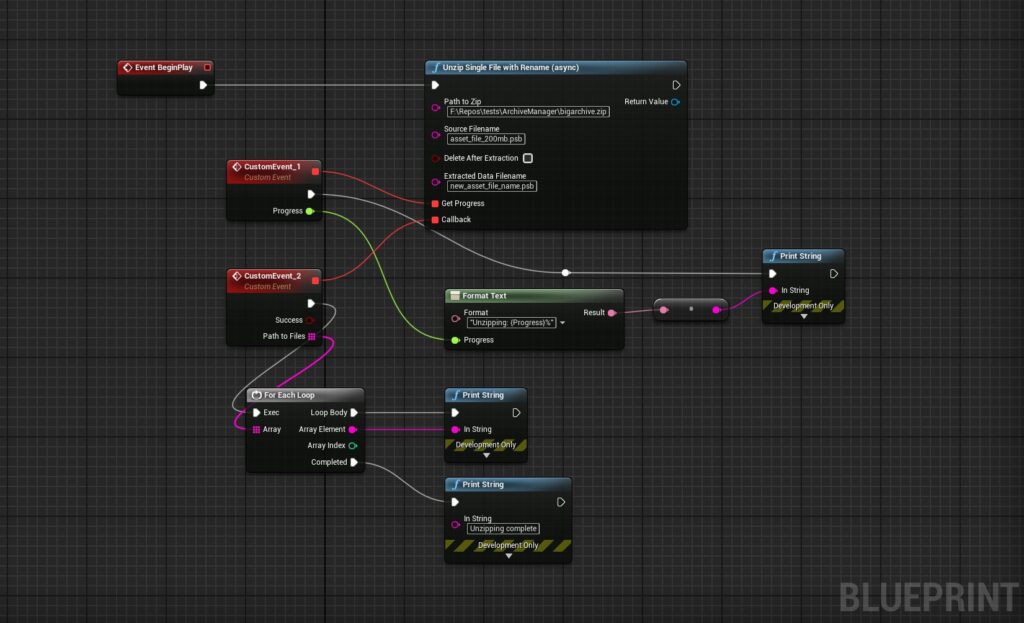Expand the Print String node wired to Loop Body
Viewport: 1024px width, 623px height.
click(x=486, y=455)
